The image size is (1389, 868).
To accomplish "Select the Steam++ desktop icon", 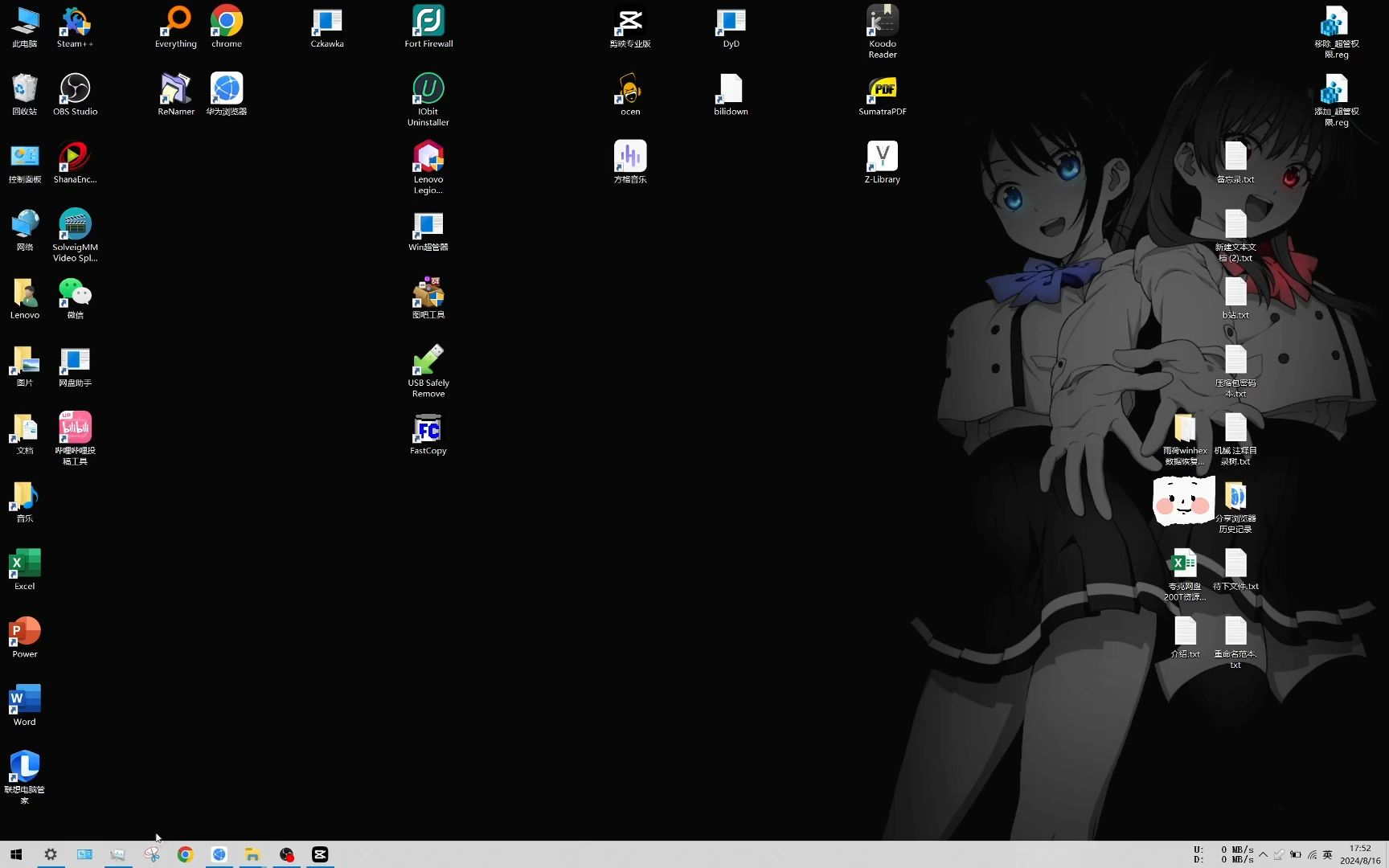I will (75, 27).
